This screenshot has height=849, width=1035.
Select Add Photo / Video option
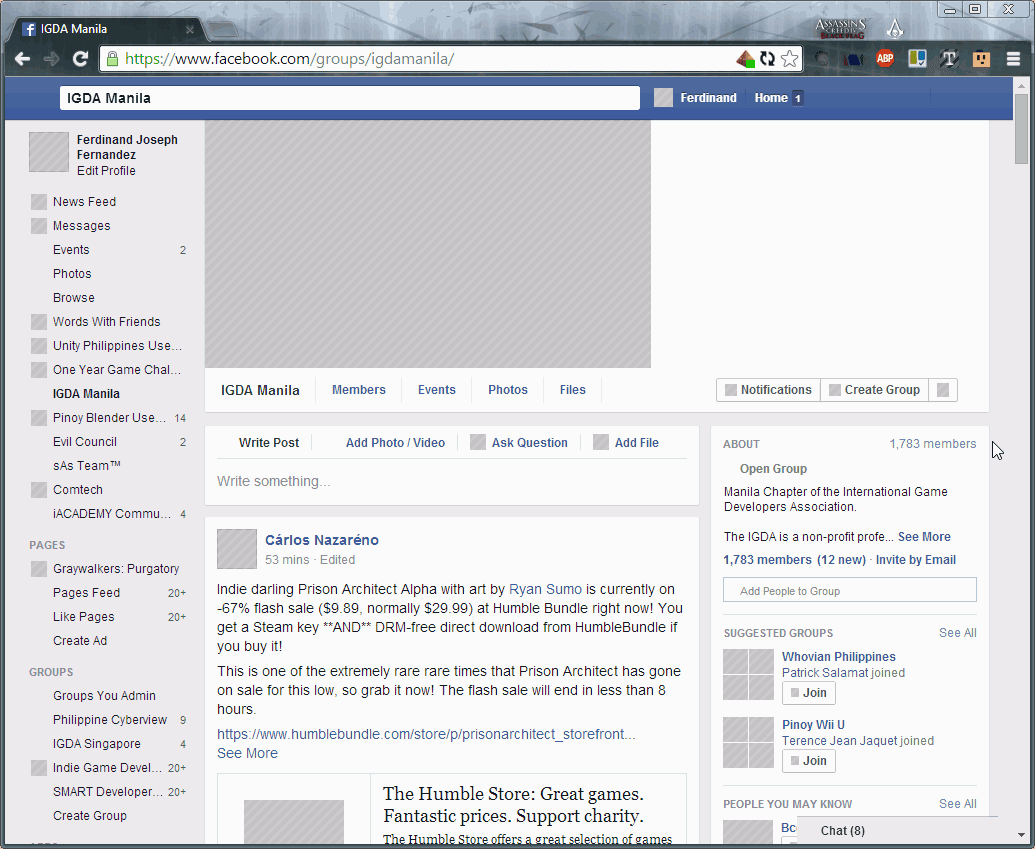tap(395, 442)
